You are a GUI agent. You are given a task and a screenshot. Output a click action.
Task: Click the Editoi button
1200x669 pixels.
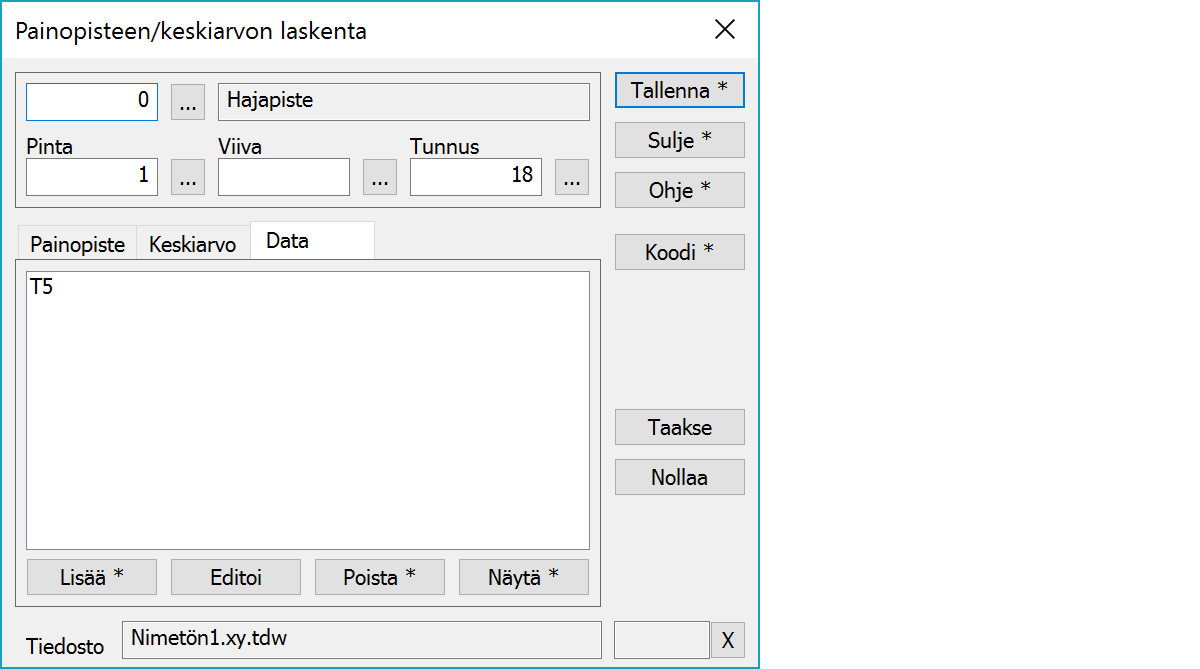[x=235, y=577]
